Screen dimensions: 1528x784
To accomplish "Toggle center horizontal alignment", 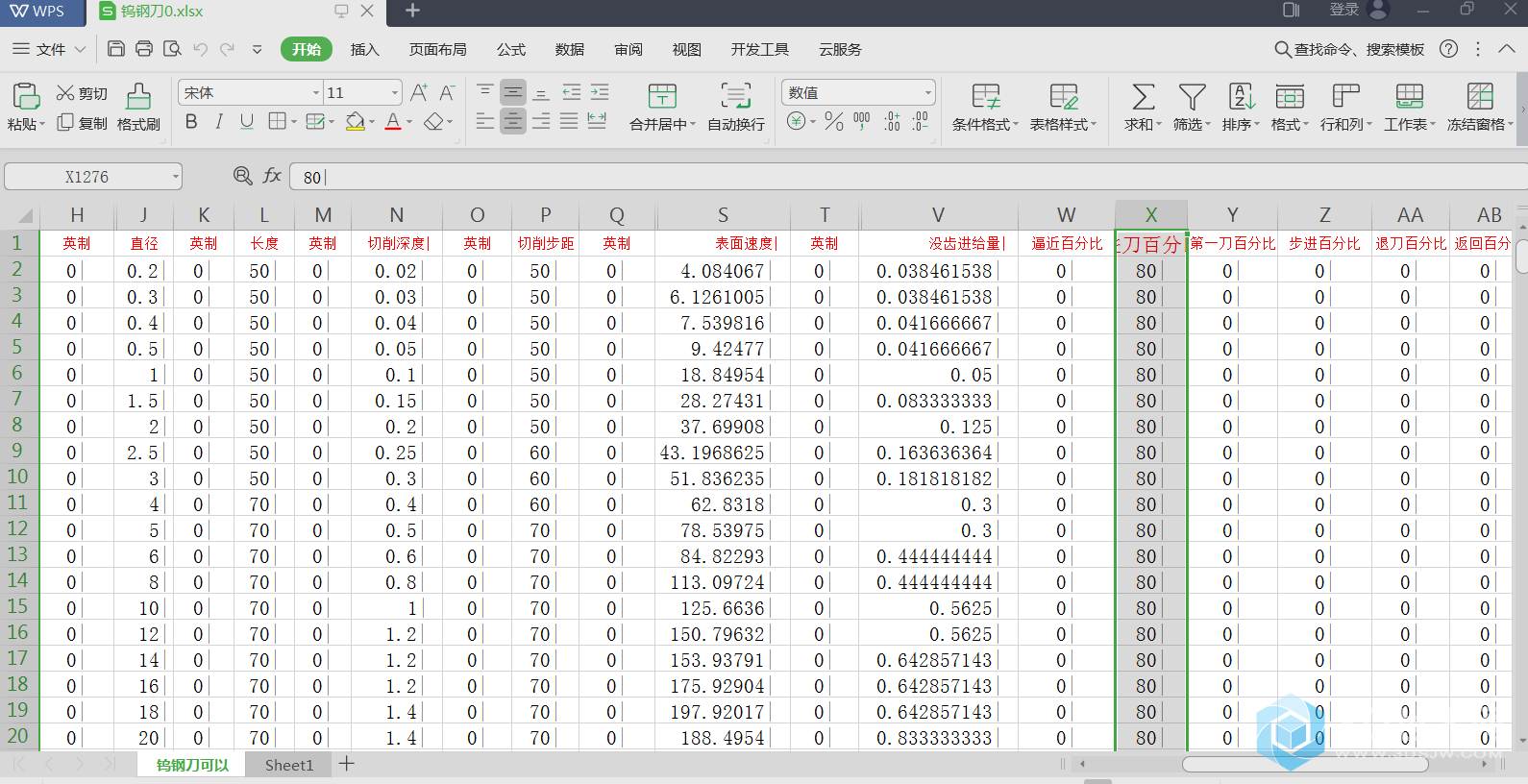I will (513, 121).
